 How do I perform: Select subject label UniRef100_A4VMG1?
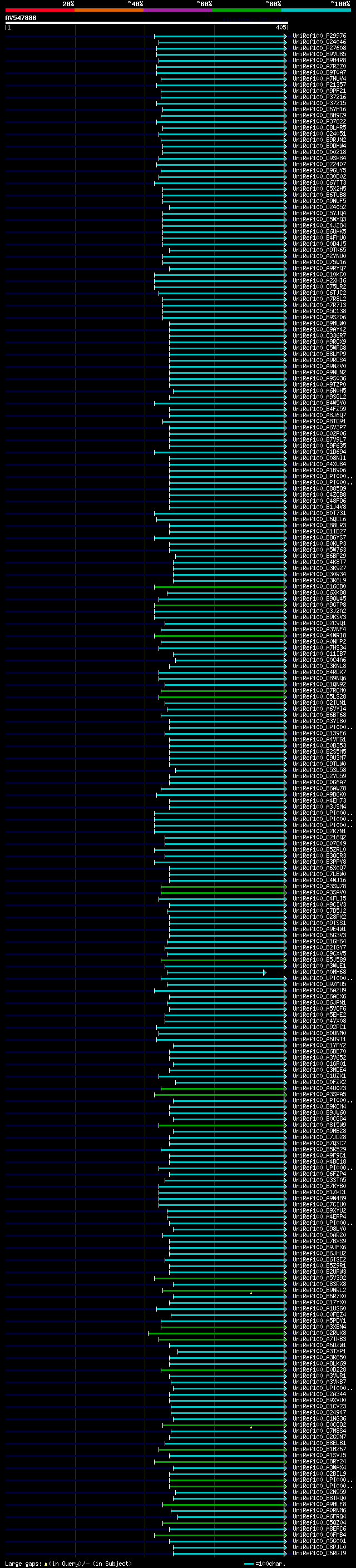319,739
